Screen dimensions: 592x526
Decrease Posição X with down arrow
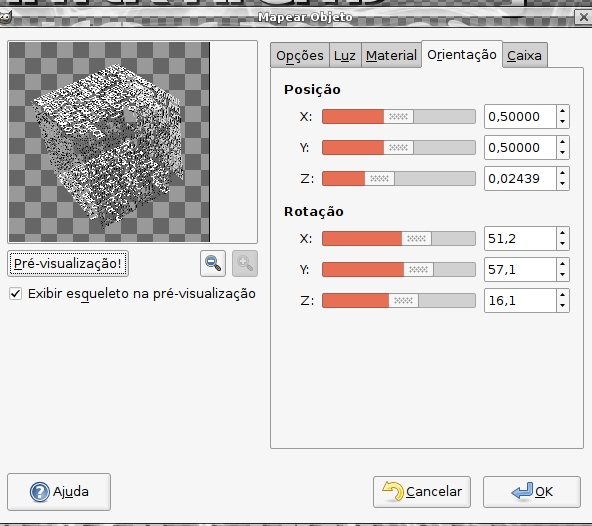pyautogui.click(x=563, y=122)
